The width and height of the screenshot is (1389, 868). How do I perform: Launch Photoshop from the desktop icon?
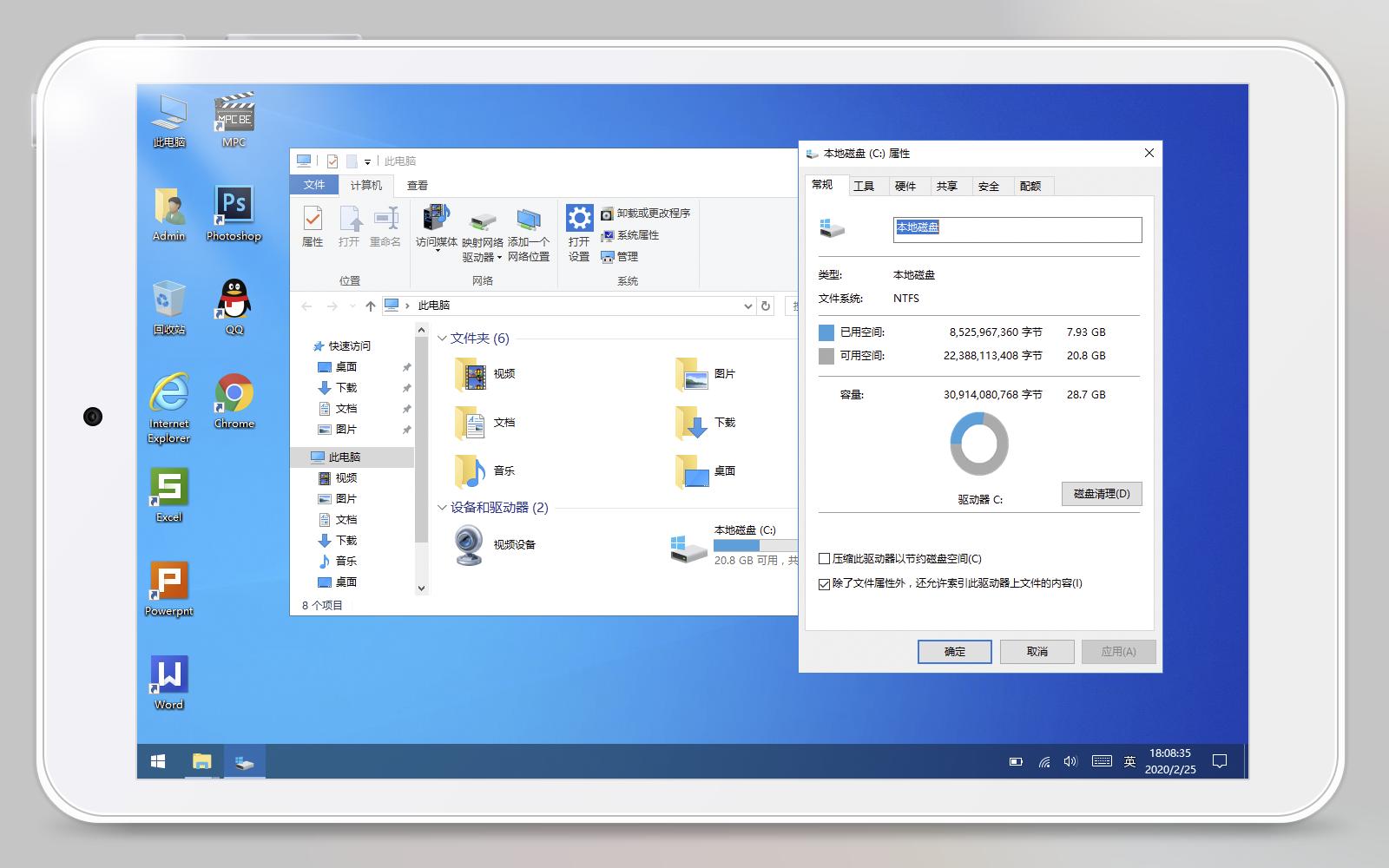tap(232, 208)
